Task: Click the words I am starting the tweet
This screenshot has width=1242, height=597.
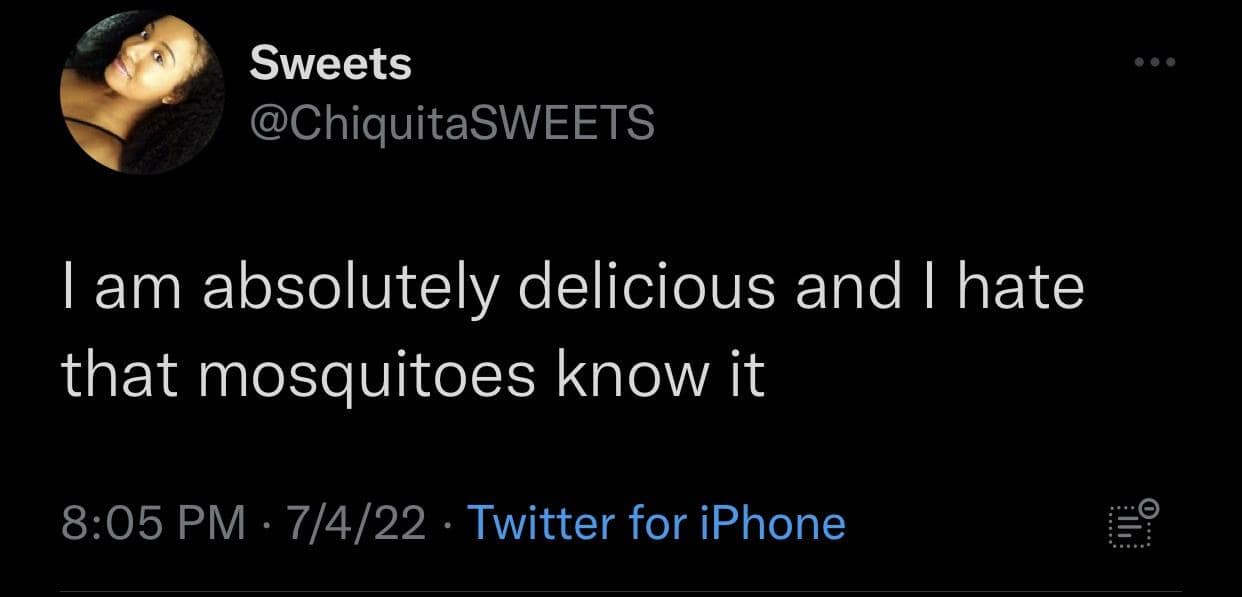Action: point(116,289)
